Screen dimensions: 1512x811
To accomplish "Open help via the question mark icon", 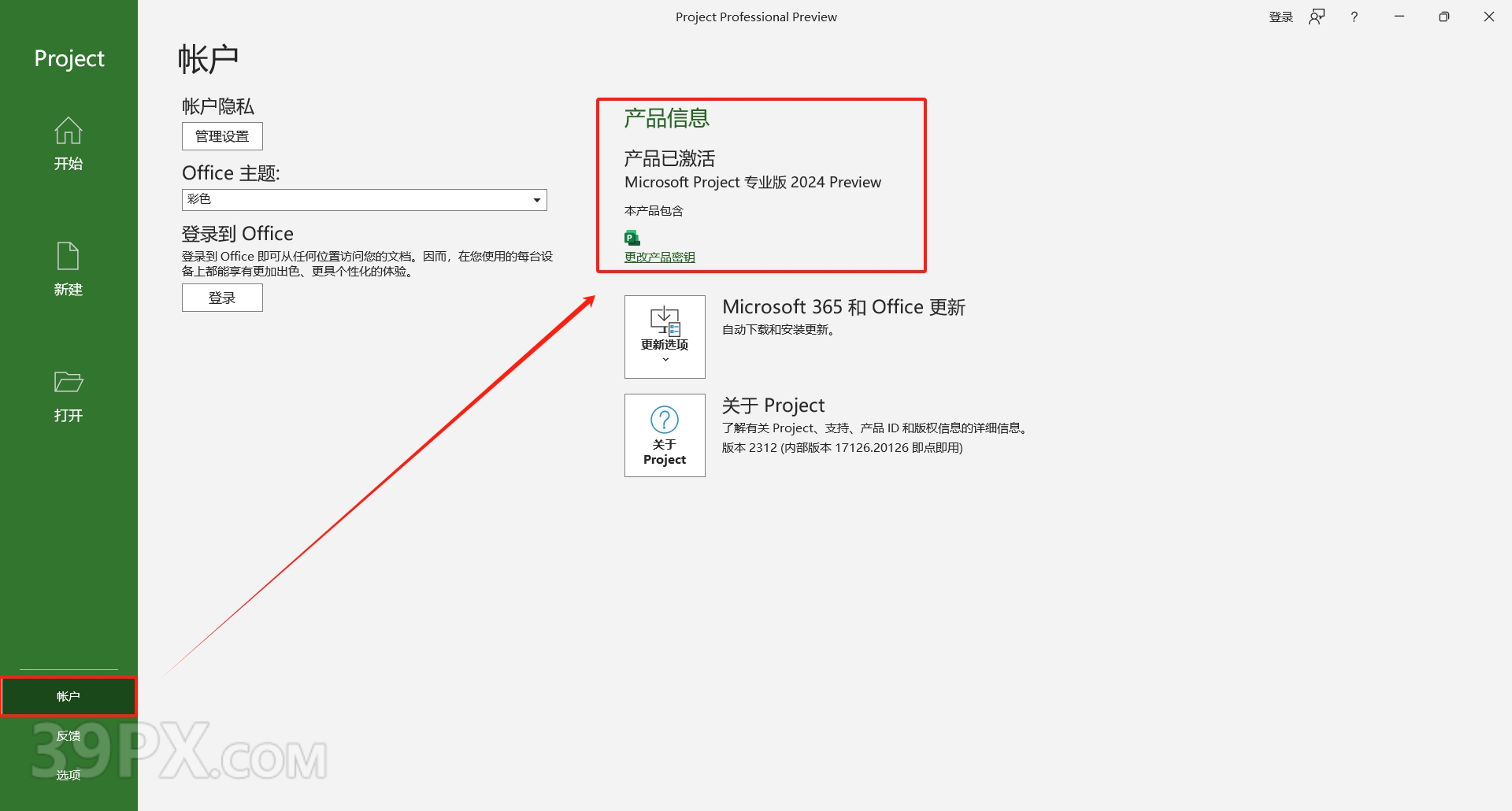I will 1354,17.
